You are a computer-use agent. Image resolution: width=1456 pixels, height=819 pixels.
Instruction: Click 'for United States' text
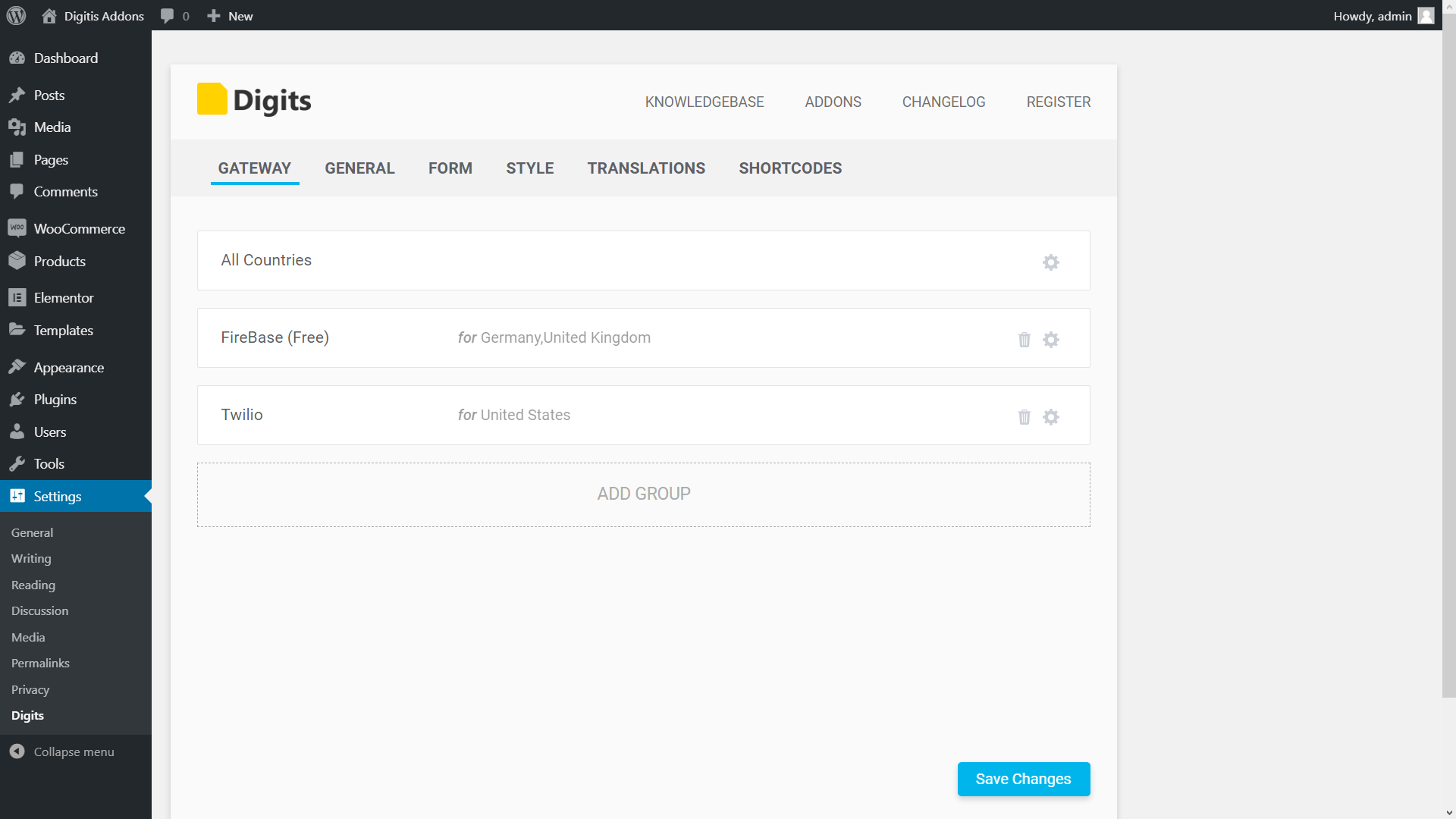514,415
